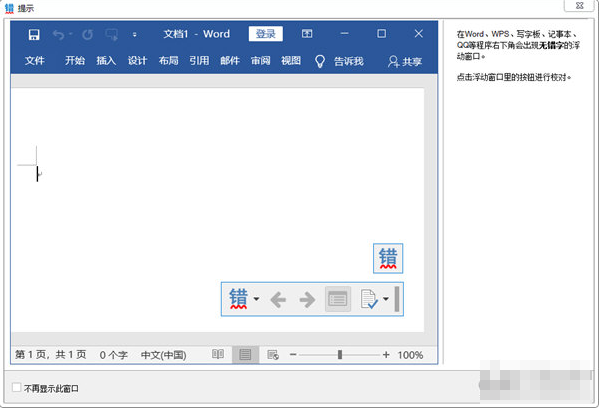Click the square floating 错 icon
The width and height of the screenshot is (599, 409).
click(x=388, y=259)
